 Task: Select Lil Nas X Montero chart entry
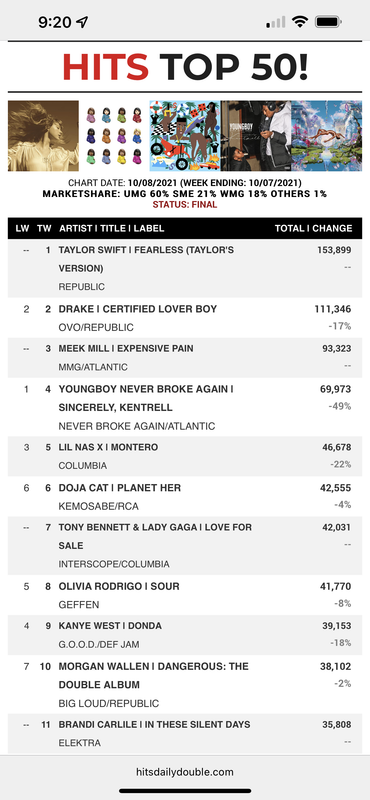185,456
